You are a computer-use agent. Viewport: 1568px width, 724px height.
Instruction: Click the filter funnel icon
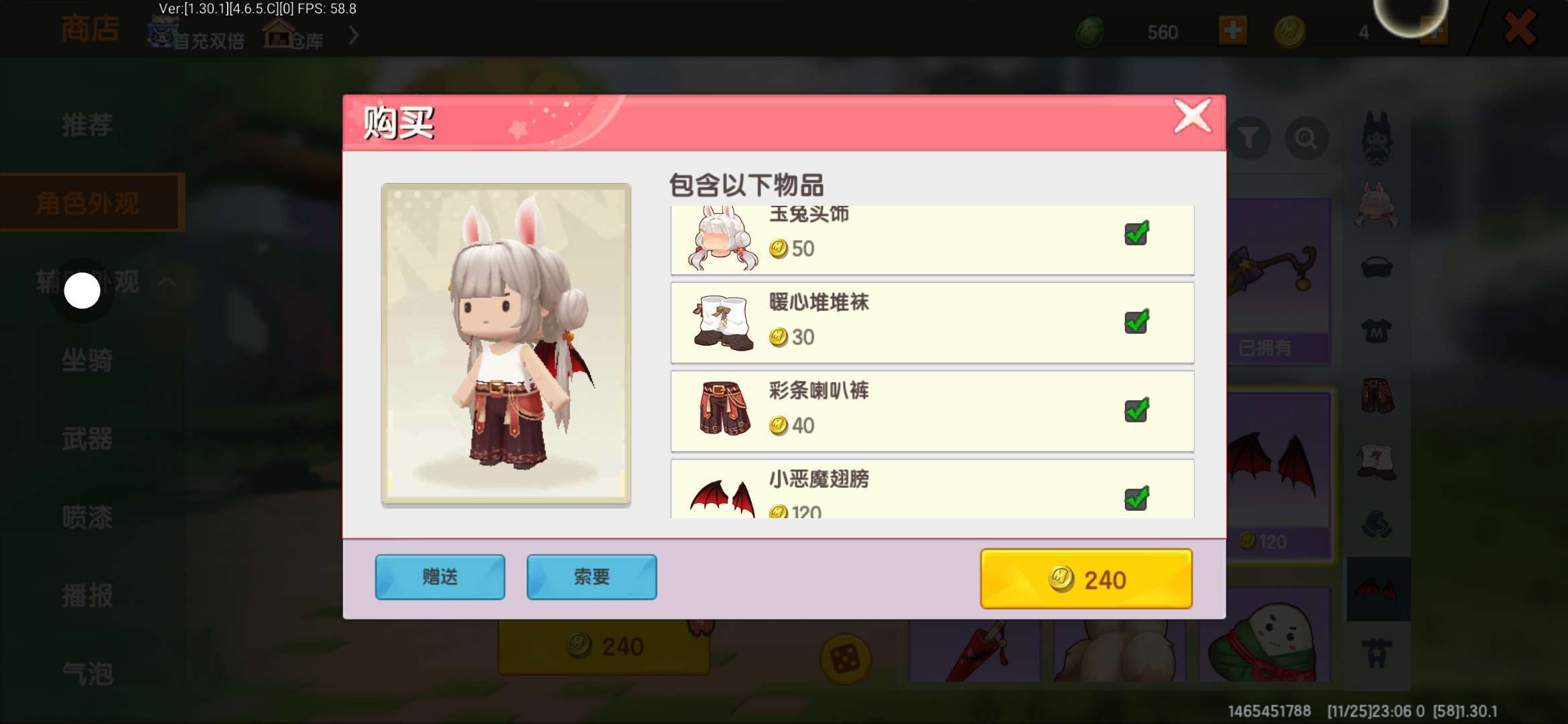[1248, 139]
